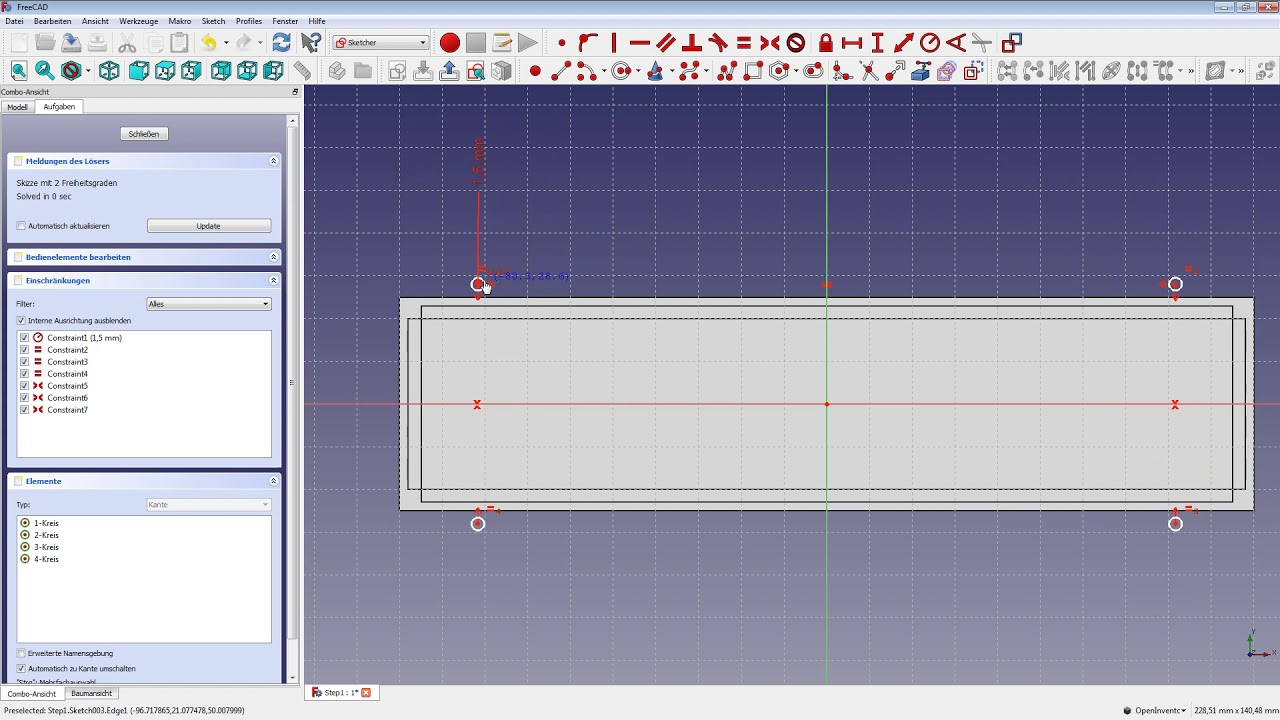Image resolution: width=1280 pixels, height=720 pixels.
Task: Apply the parallel constraint
Action: coord(666,43)
